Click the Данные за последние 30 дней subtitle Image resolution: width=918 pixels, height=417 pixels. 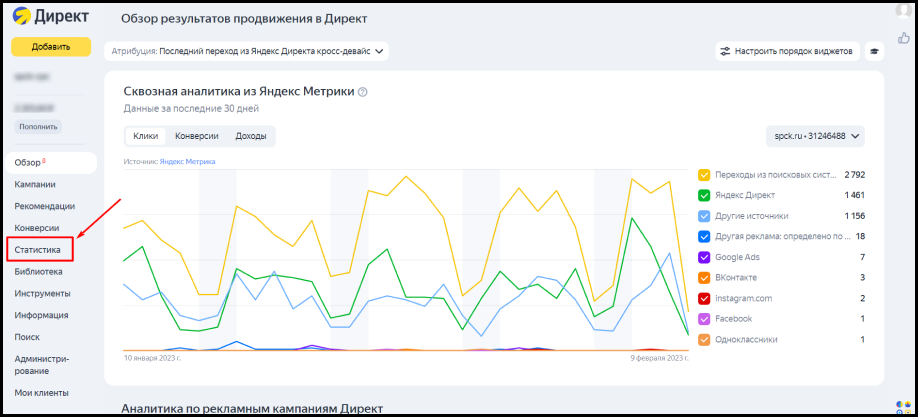pos(191,108)
